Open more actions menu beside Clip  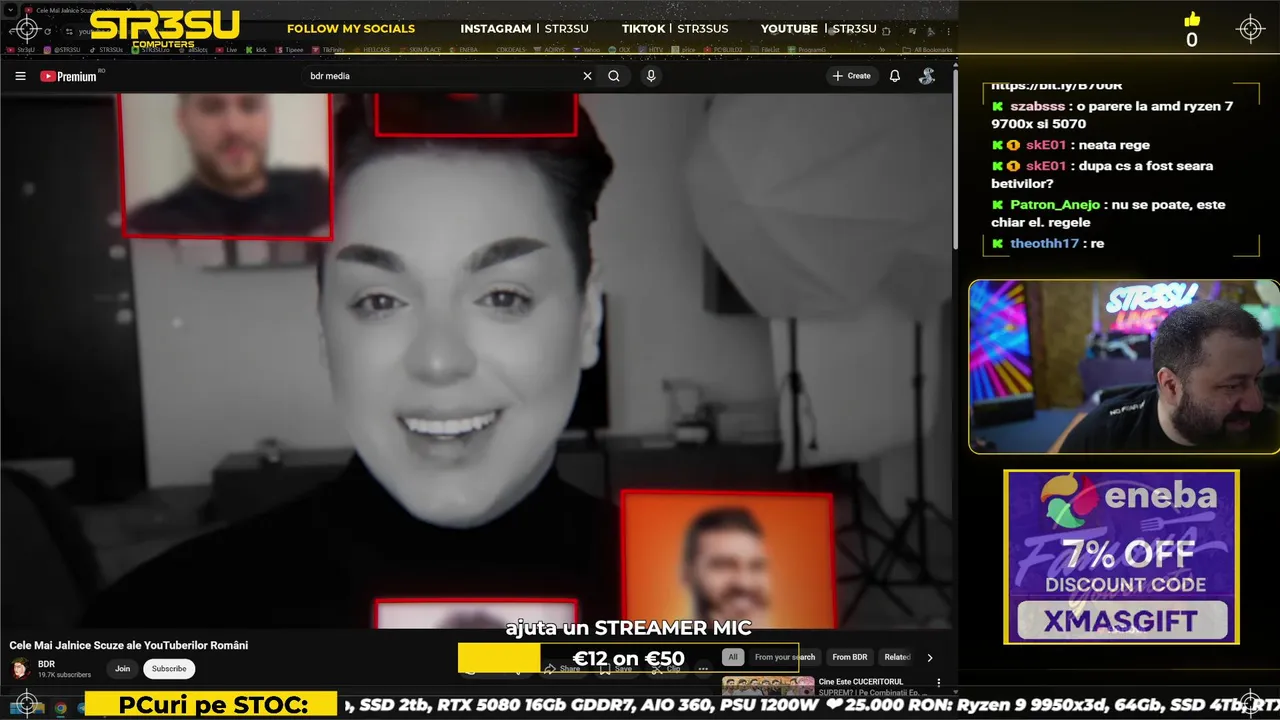click(703, 668)
